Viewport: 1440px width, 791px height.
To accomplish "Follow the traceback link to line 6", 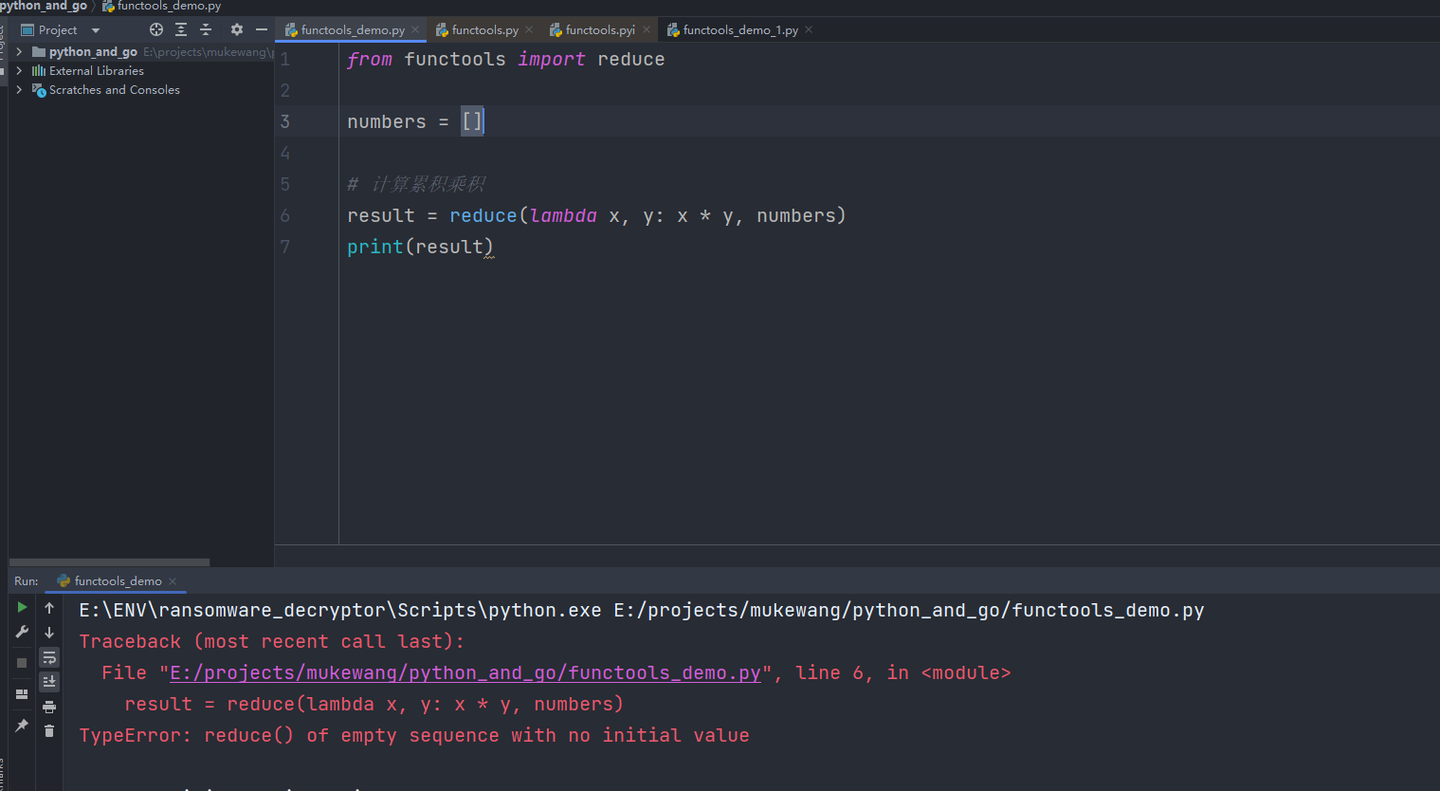I will click(463, 672).
